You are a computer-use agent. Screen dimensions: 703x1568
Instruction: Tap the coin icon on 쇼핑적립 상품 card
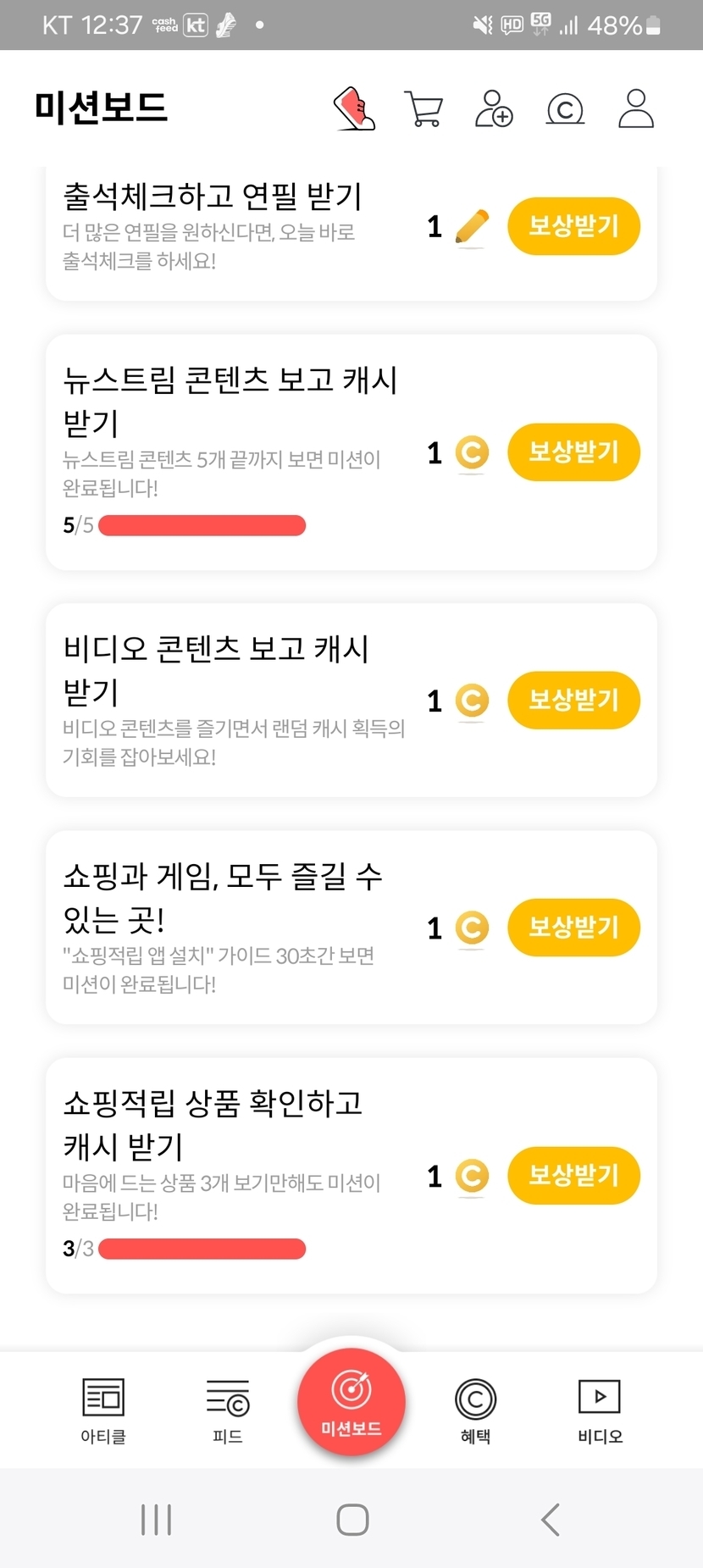[x=472, y=1176]
